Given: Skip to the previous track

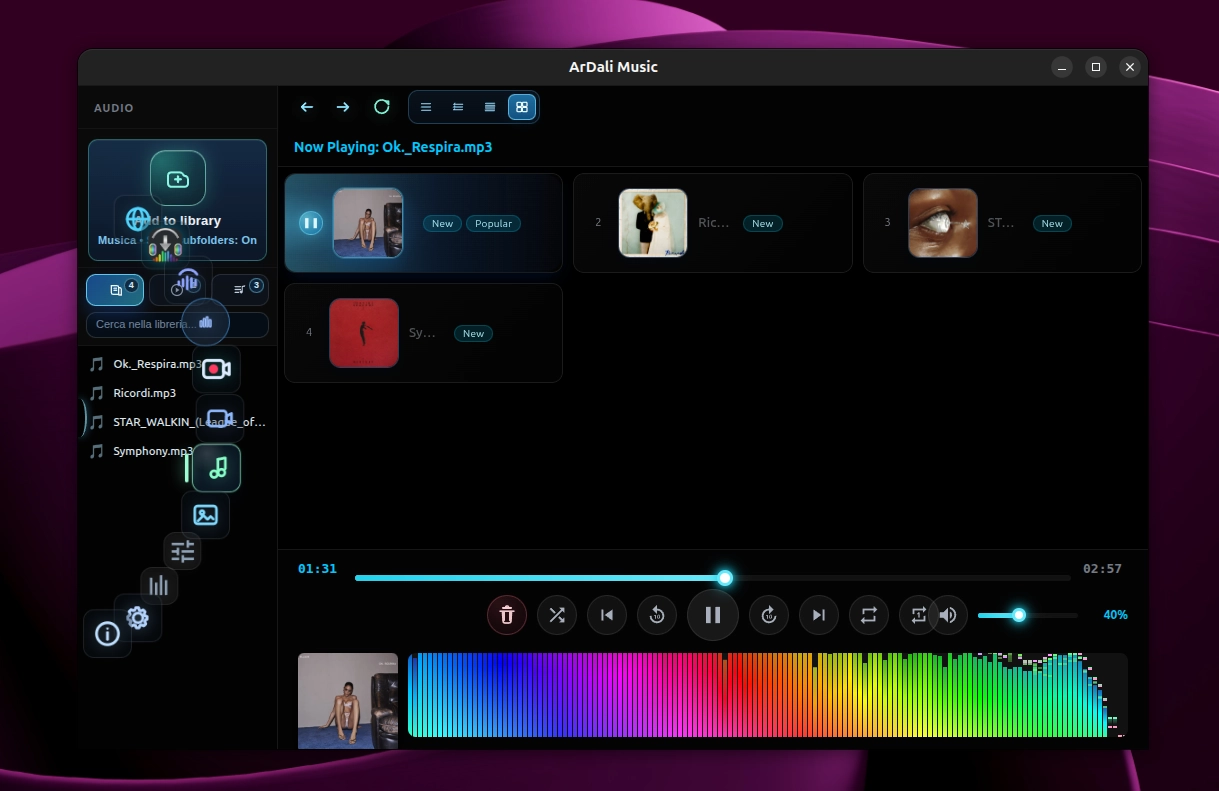Looking at the screenshot, I should [x=607, y=615].
